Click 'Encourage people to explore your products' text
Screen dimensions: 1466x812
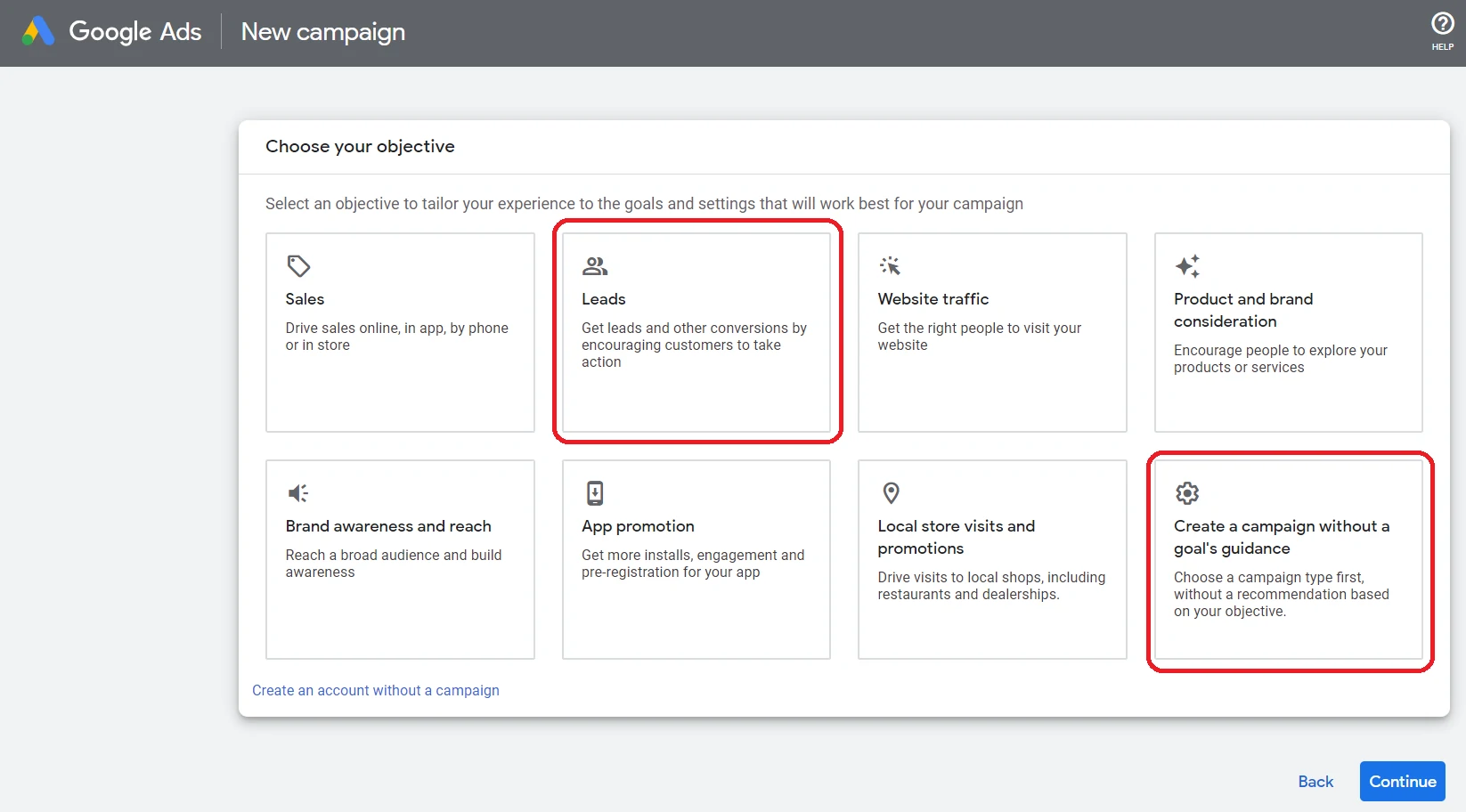pos(1281,359)
